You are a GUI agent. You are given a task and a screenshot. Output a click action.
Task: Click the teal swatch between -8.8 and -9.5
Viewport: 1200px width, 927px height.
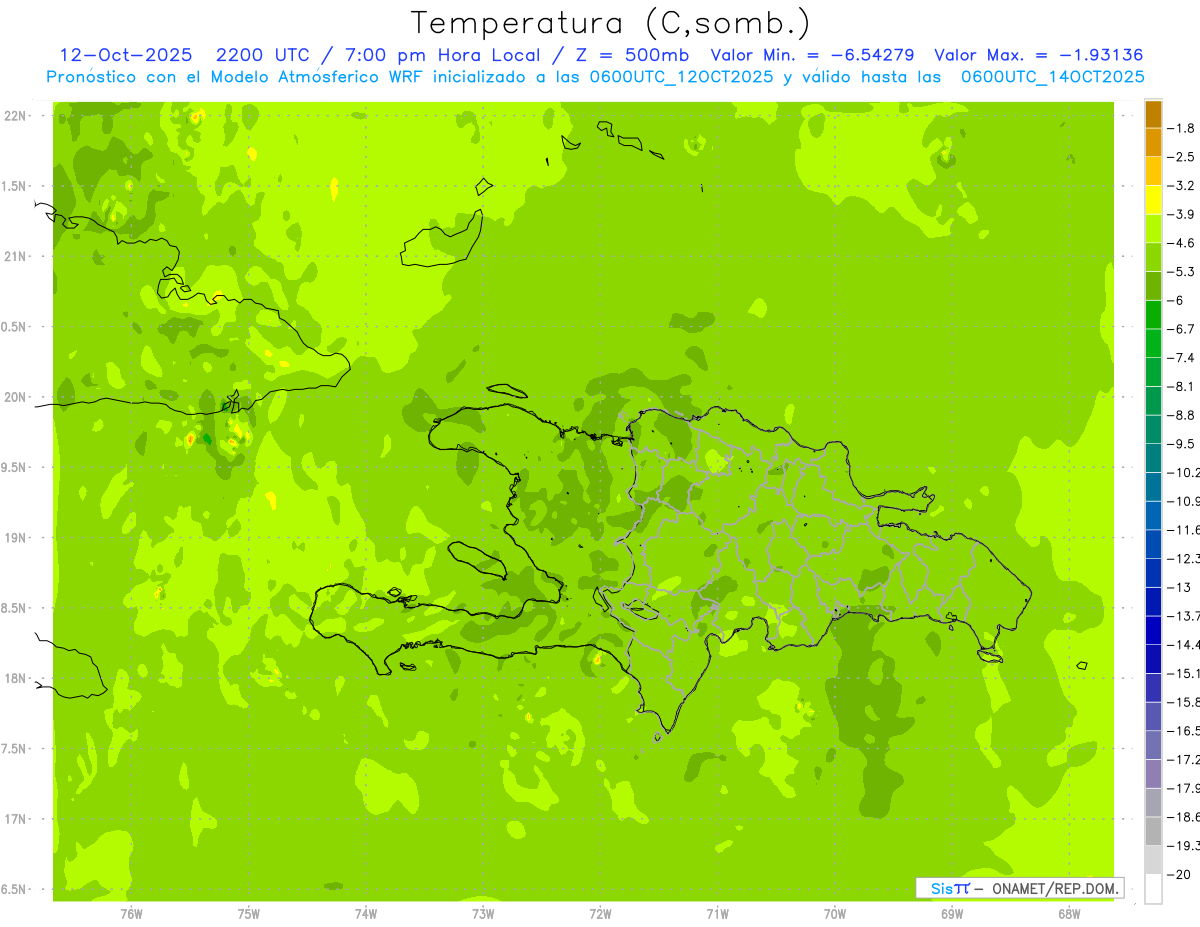[x=1153, y=429]
